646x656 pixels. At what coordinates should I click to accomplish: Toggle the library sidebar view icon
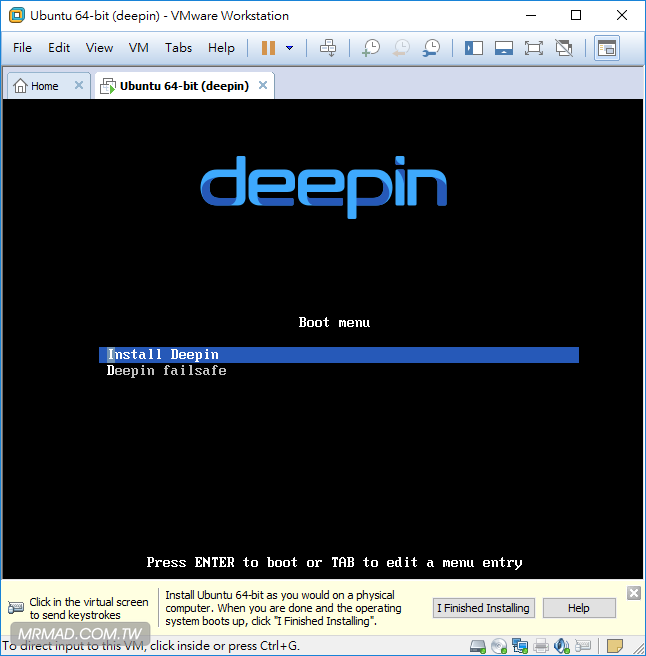474,48
